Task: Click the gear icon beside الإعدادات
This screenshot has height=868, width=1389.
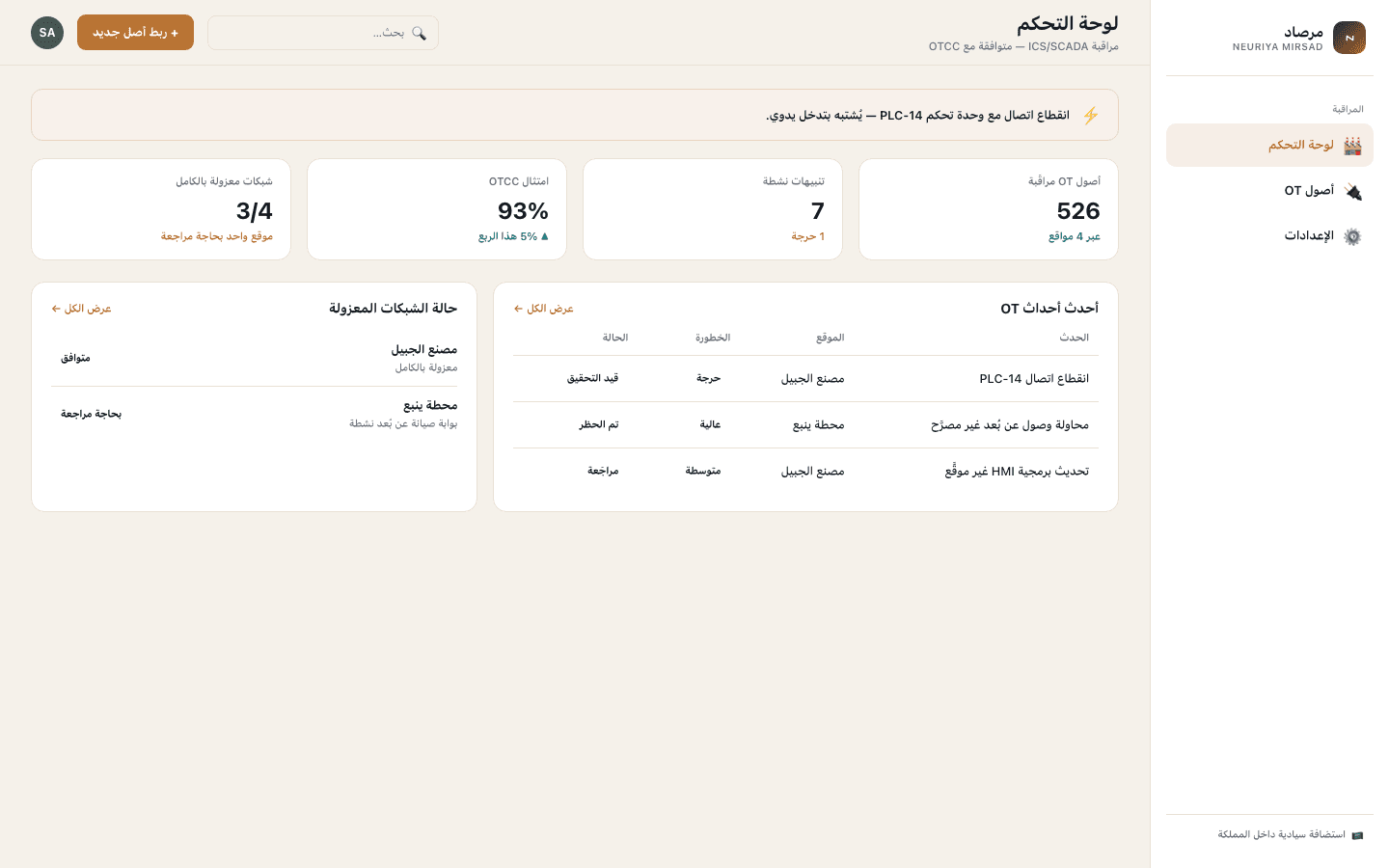Action: (1352, 236)
